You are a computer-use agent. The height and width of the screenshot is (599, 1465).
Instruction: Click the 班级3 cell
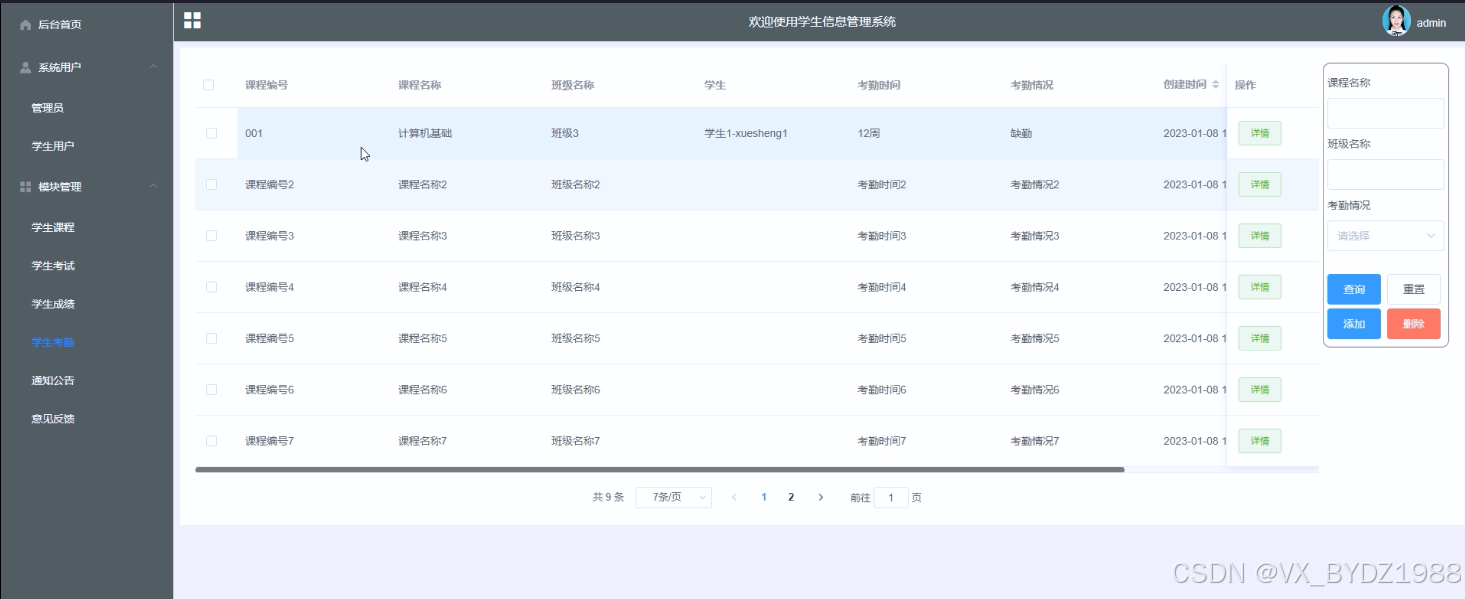point(565,133)
